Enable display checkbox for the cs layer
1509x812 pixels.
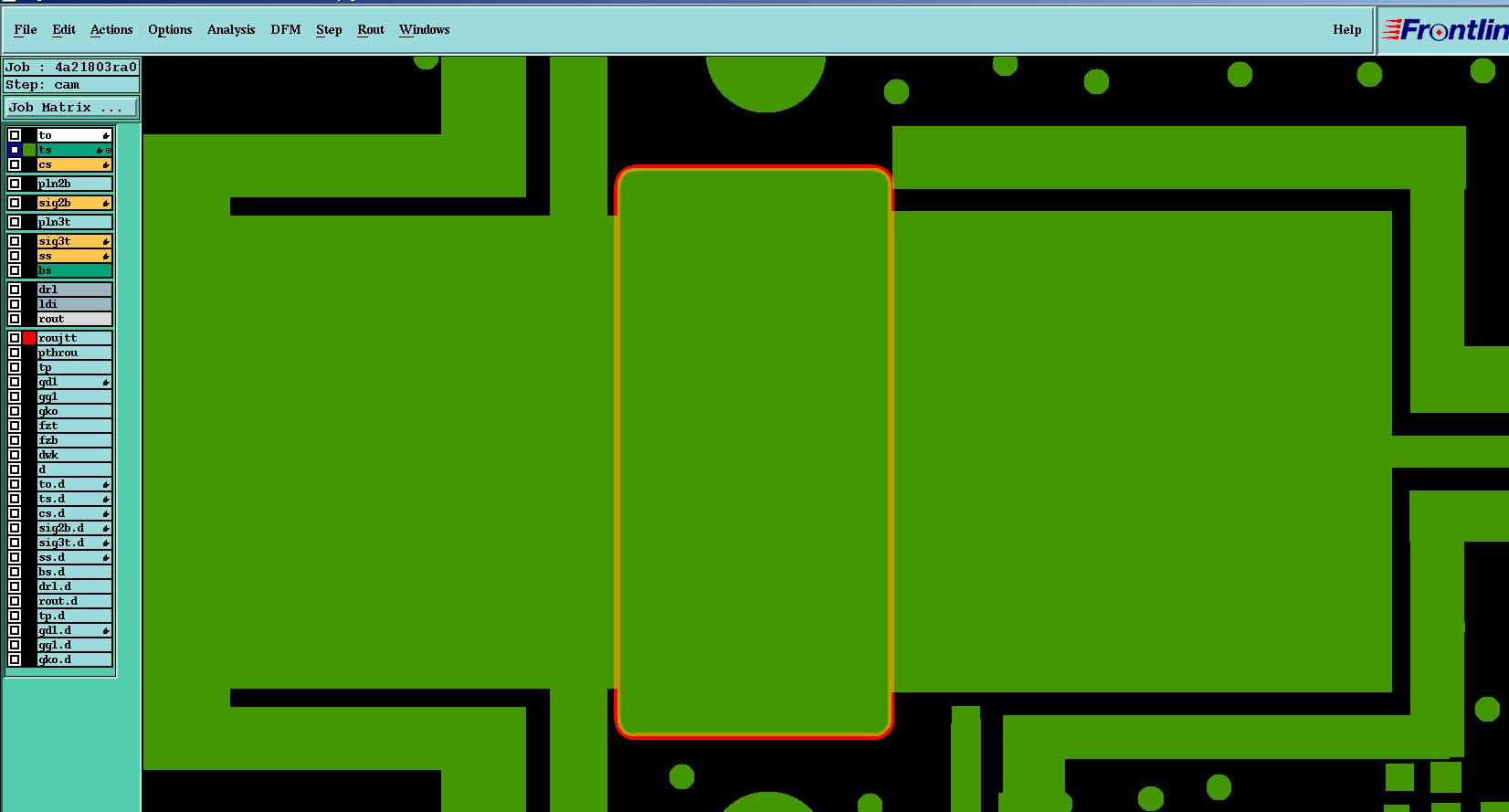pos(15,164)
